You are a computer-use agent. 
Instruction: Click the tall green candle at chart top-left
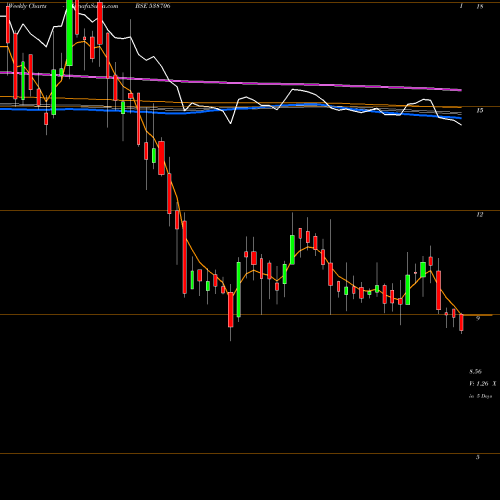69,33
